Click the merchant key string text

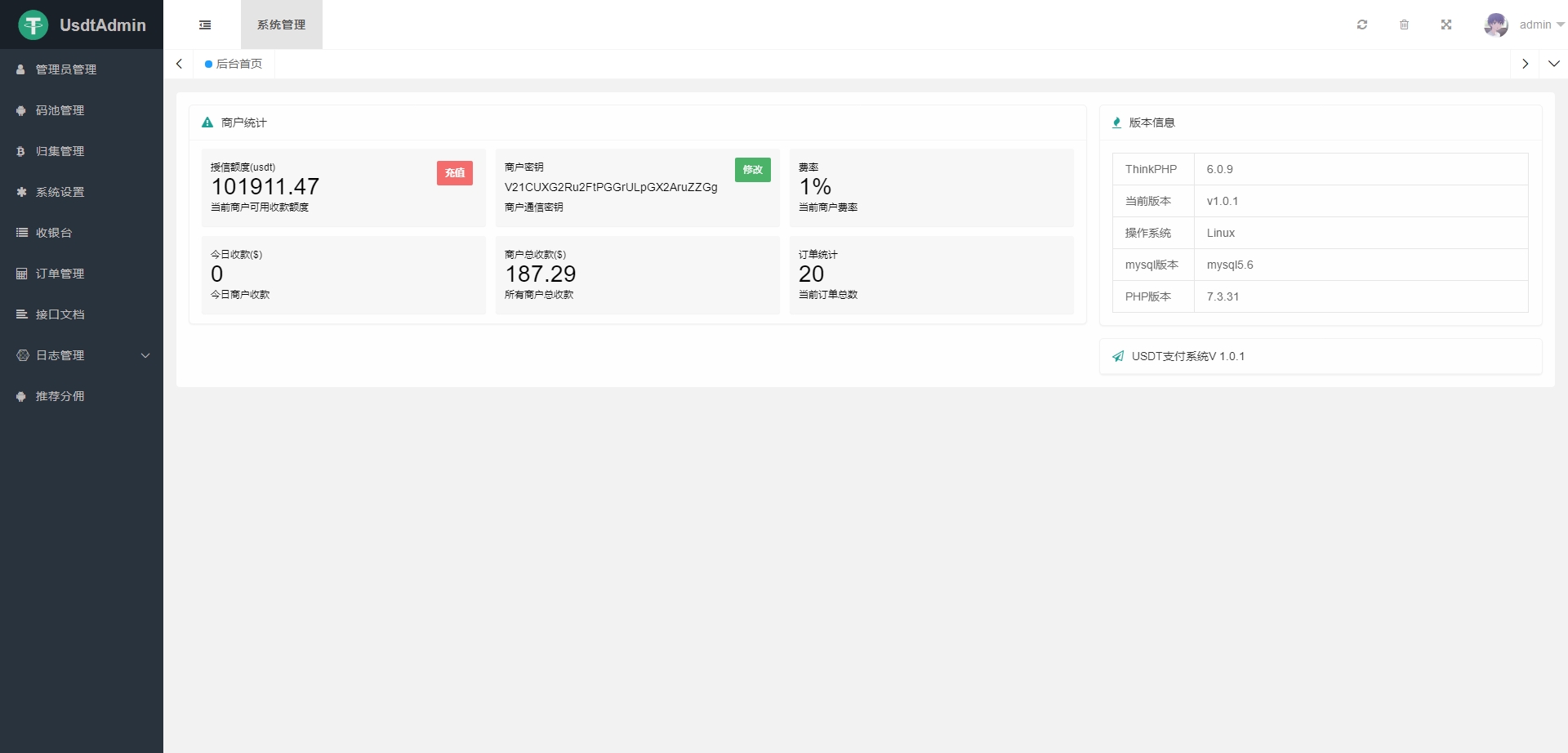(611, 187)
